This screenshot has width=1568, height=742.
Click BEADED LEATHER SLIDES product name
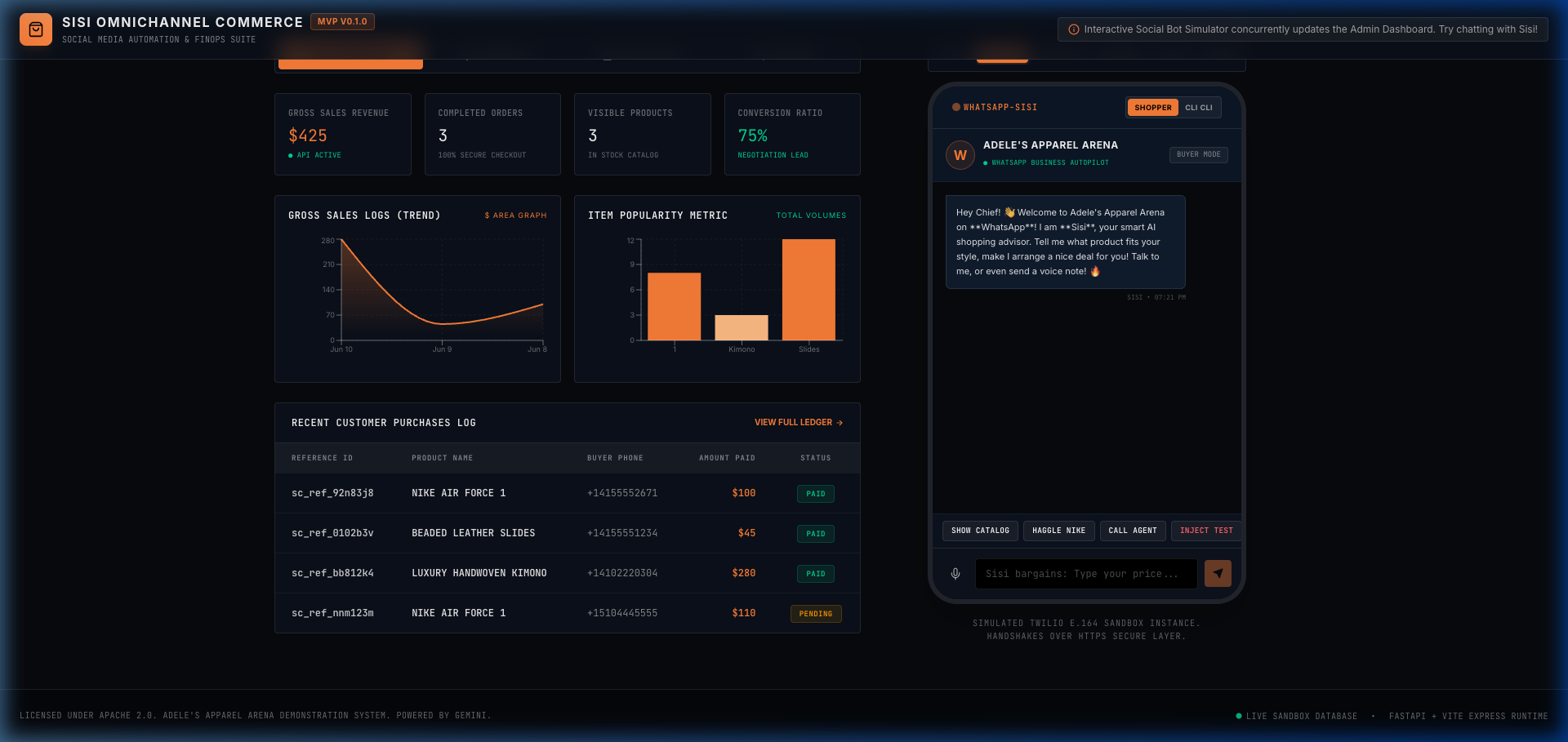(x=474, y=533)
